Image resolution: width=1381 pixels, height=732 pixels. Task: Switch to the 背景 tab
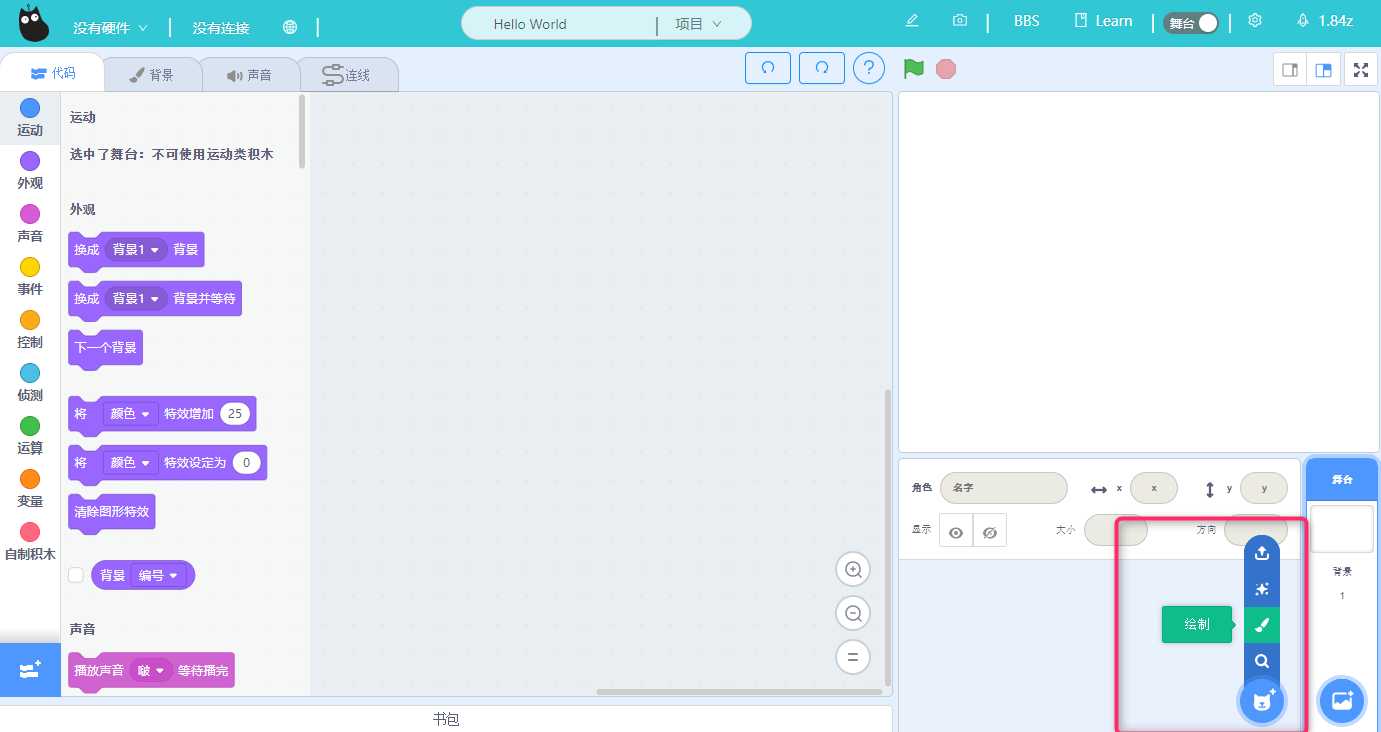[x=152, y=75]
